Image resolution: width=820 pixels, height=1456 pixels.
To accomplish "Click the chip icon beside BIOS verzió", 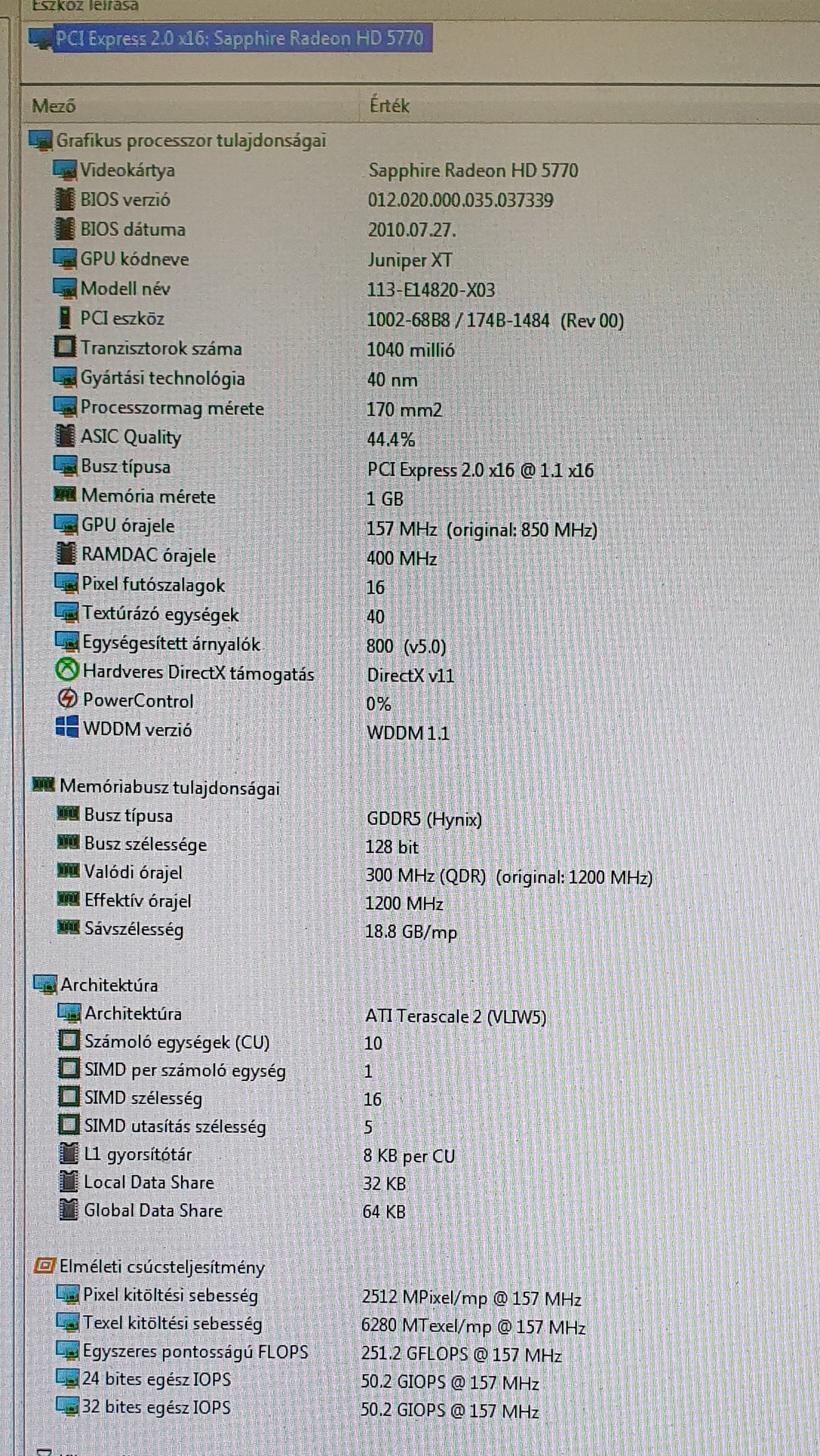I will (65, 199).
